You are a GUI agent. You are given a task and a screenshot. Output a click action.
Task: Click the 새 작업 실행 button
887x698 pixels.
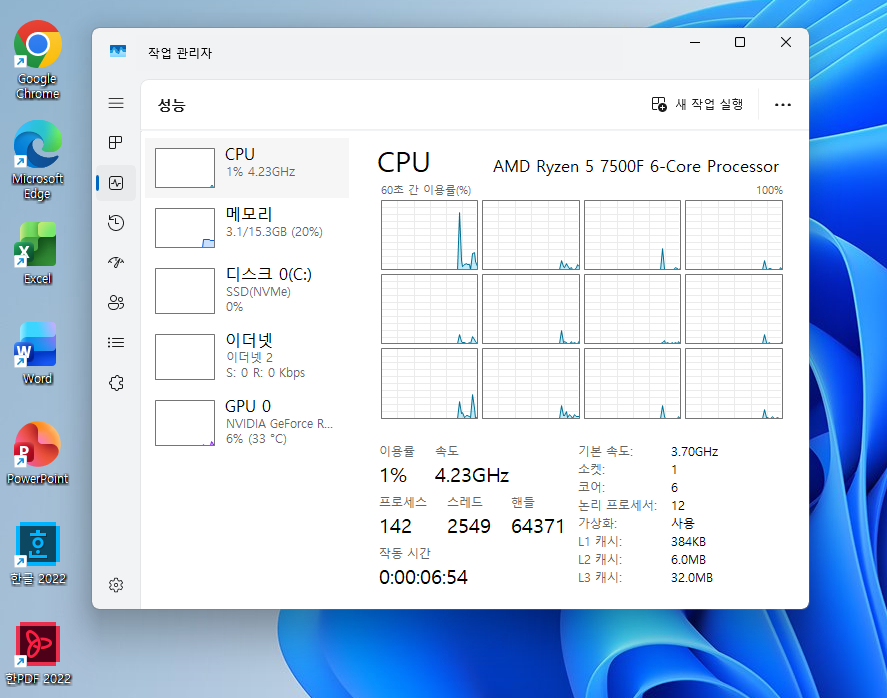[697, 104]
